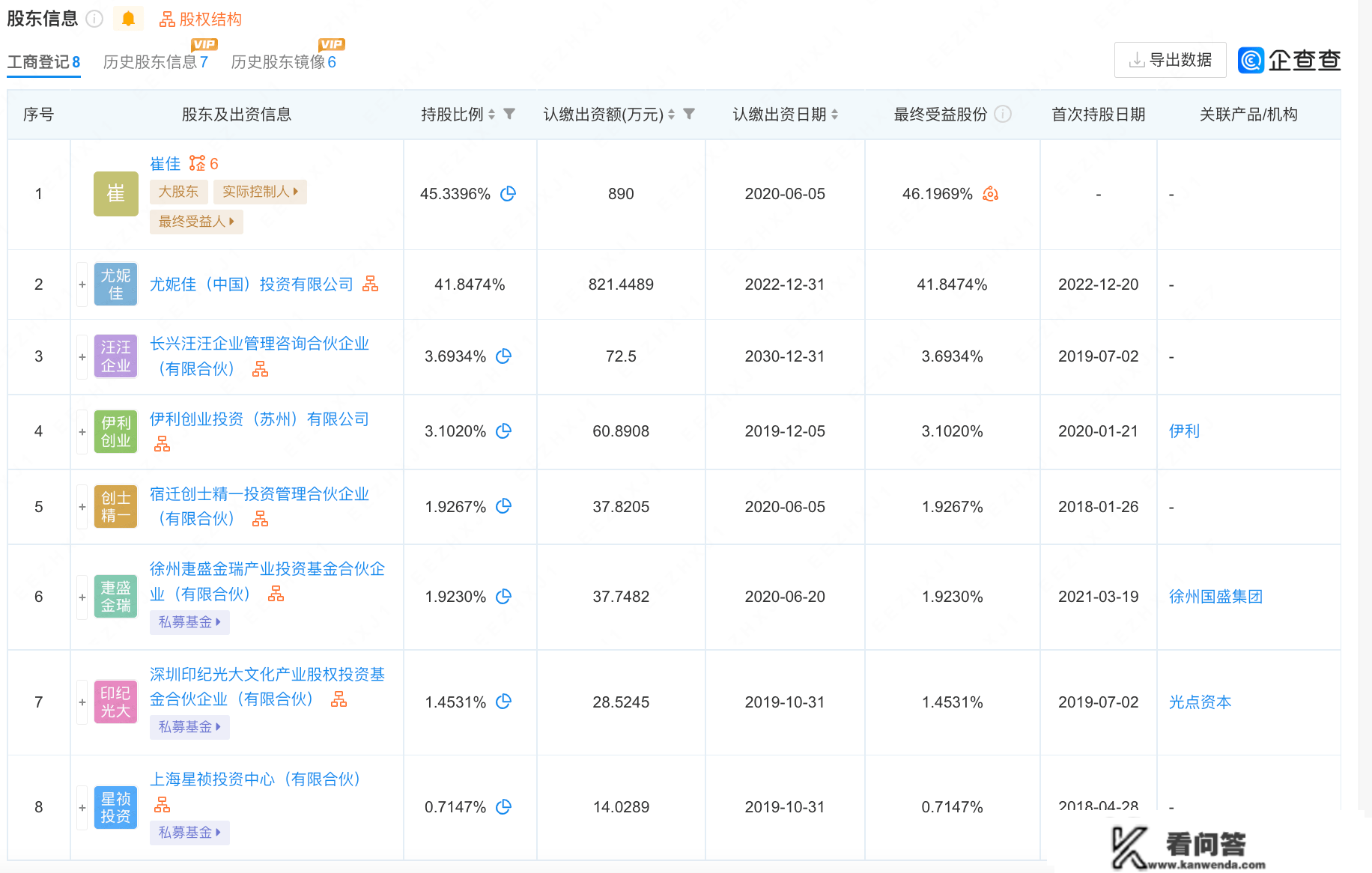Expand the 印纪光大 row with plus button
The height and width of the screenshot is (873, 1372).
[x=82, y=702]
